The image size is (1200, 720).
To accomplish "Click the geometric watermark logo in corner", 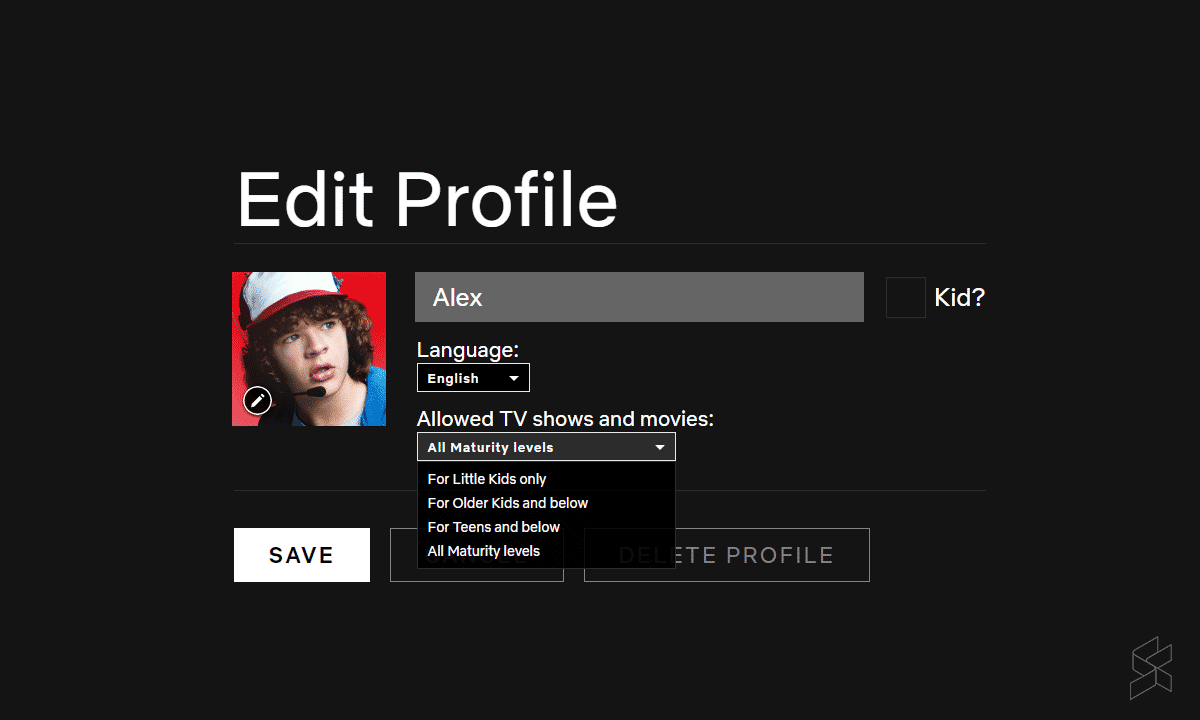I will 1150,668.
